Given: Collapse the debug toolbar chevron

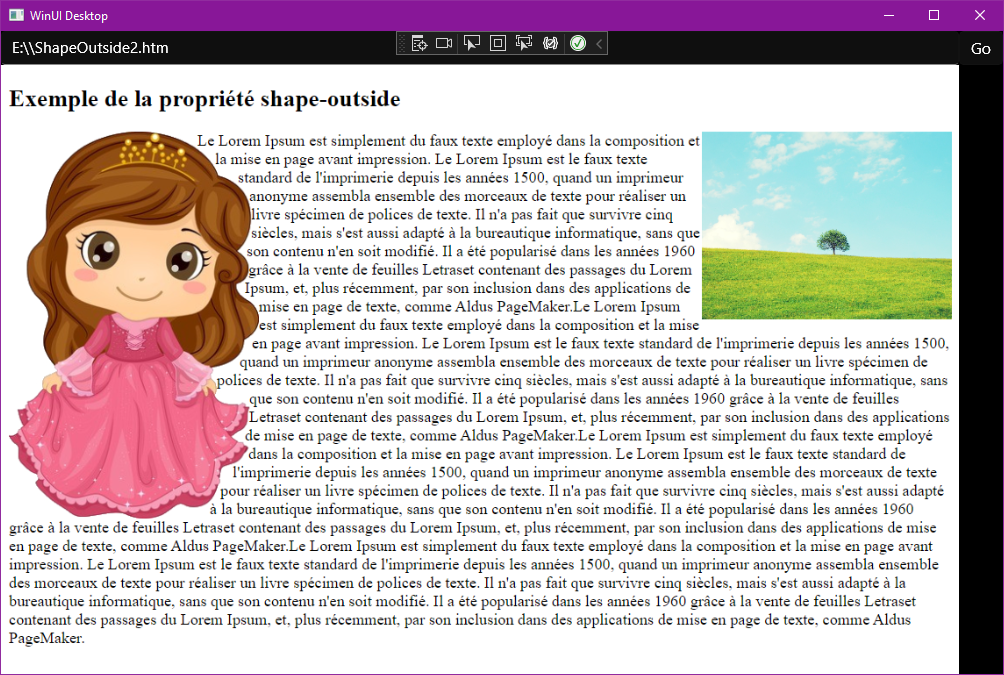Looking at the screenshot, I should pyautogui.click(x=599, y=44).
